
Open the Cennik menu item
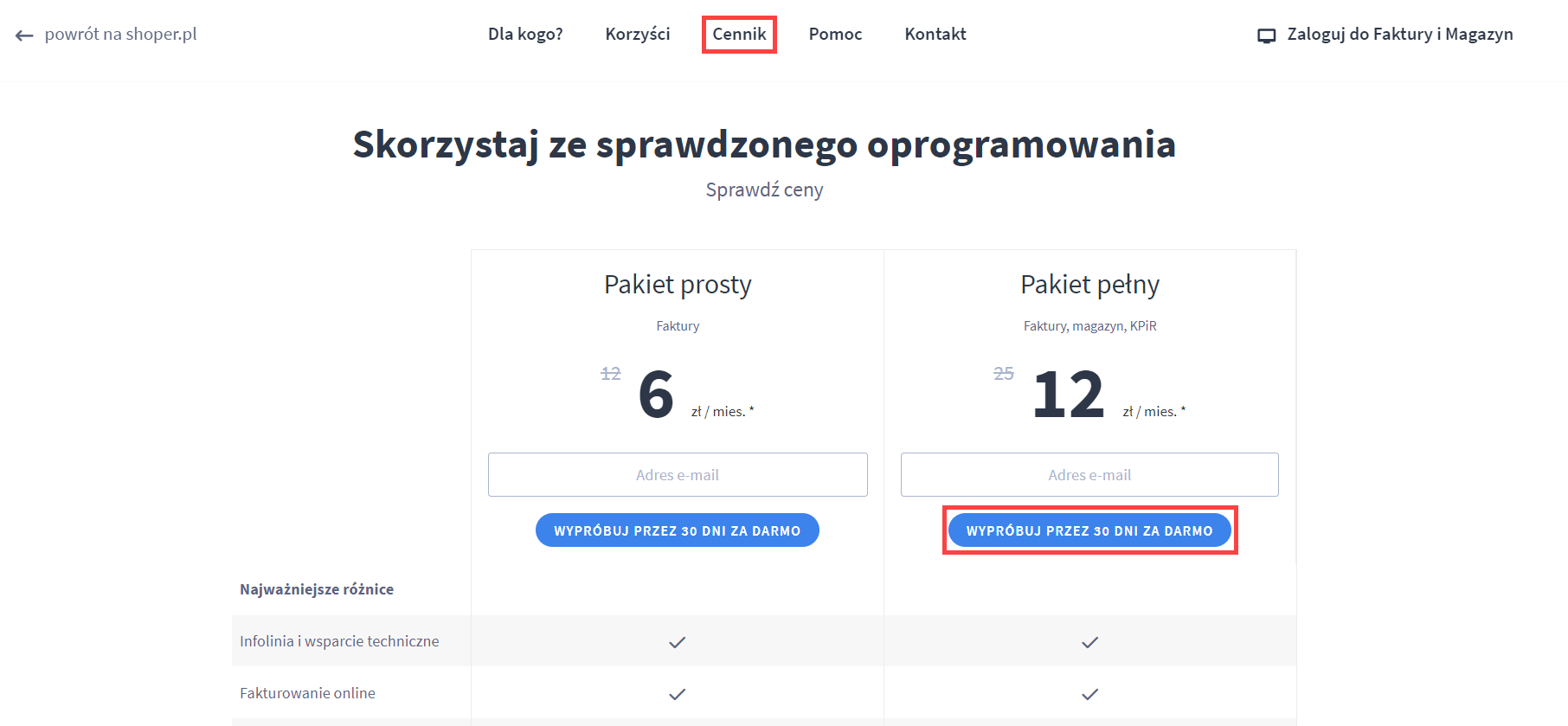click(739, 35)
